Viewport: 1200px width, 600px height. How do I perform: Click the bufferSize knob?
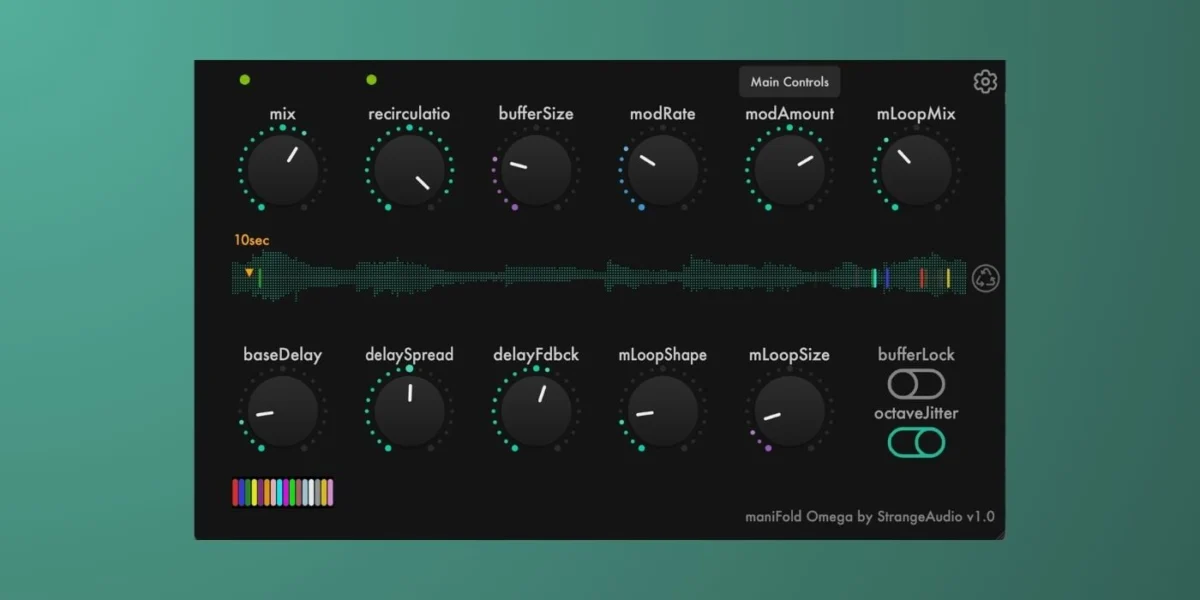(x=536, y=170)
